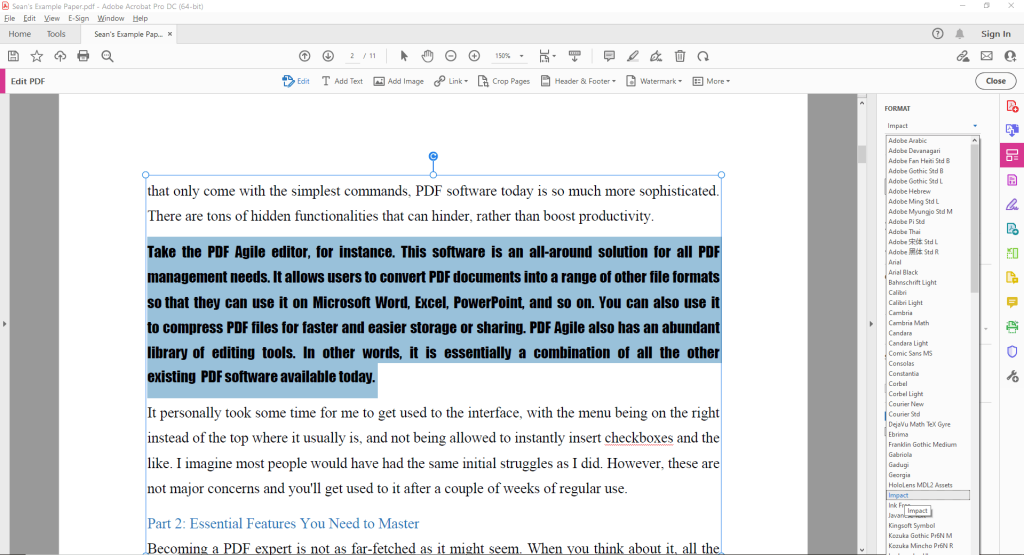Click Sign In
Screen dimensions: 1024x555
(x=995, y=34)
